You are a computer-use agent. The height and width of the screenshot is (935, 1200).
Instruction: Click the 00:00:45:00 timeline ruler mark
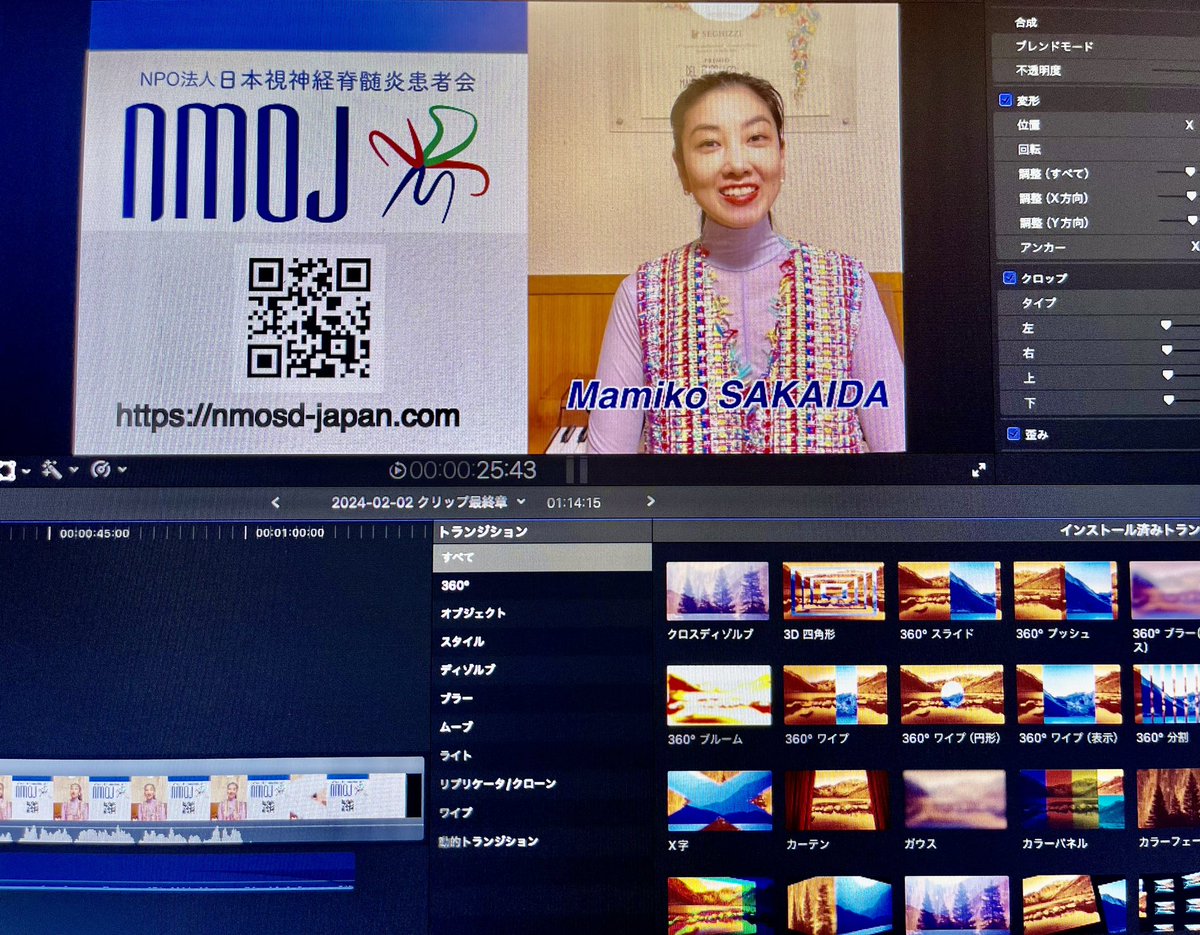click(94, 533)
